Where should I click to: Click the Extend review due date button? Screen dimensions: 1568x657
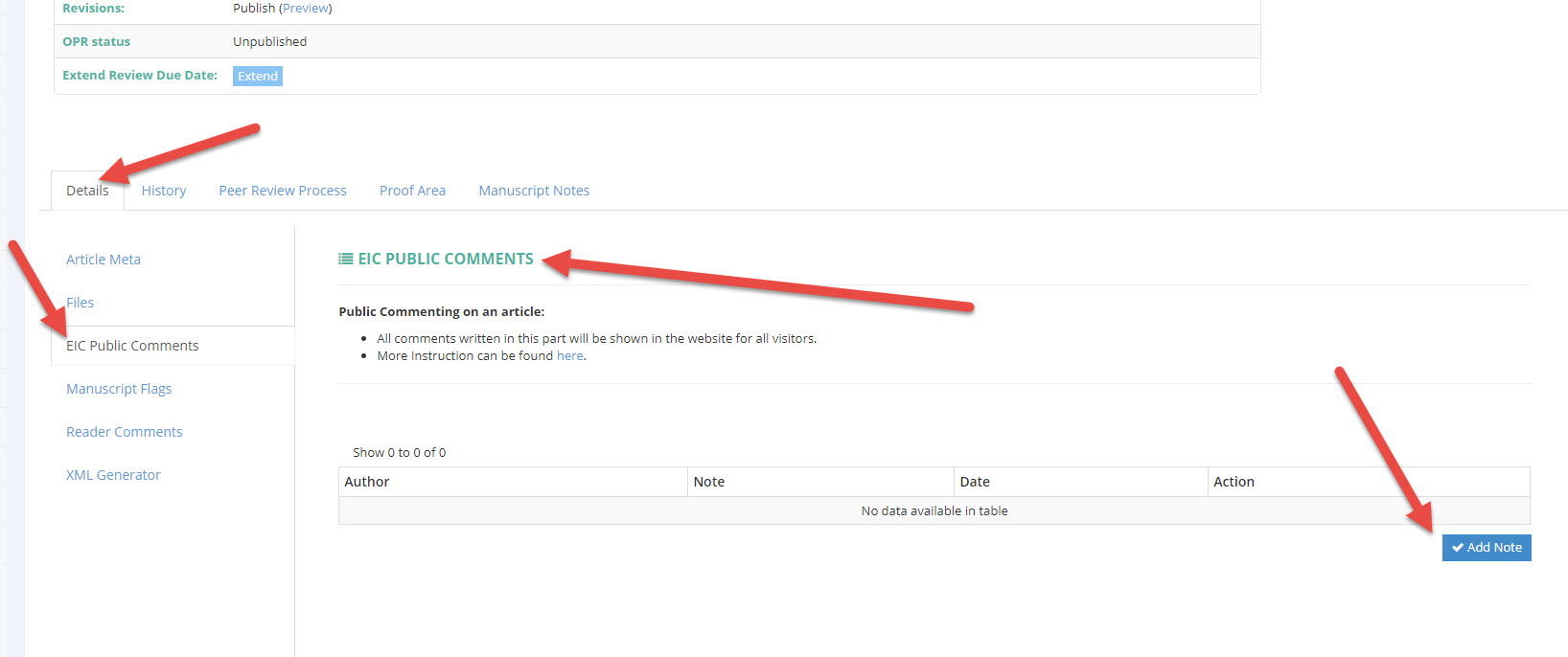[258, 77]
